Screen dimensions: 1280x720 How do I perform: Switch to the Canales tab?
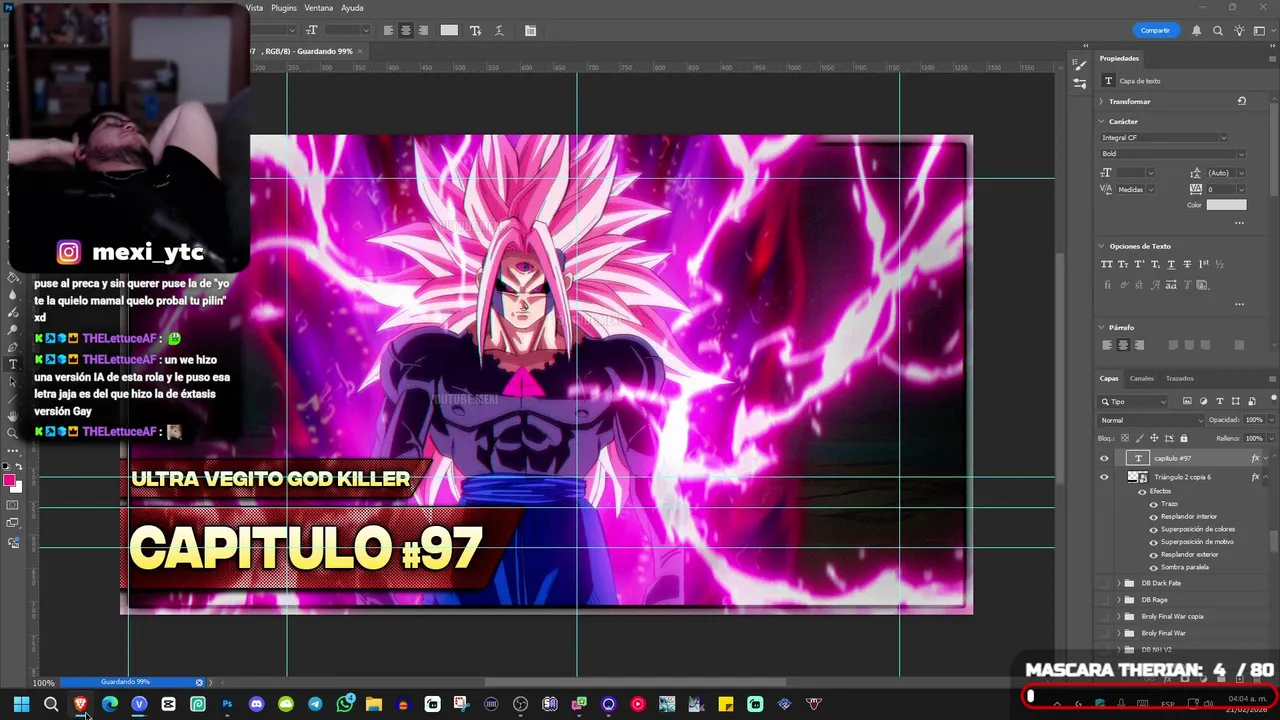(1141, 378)
